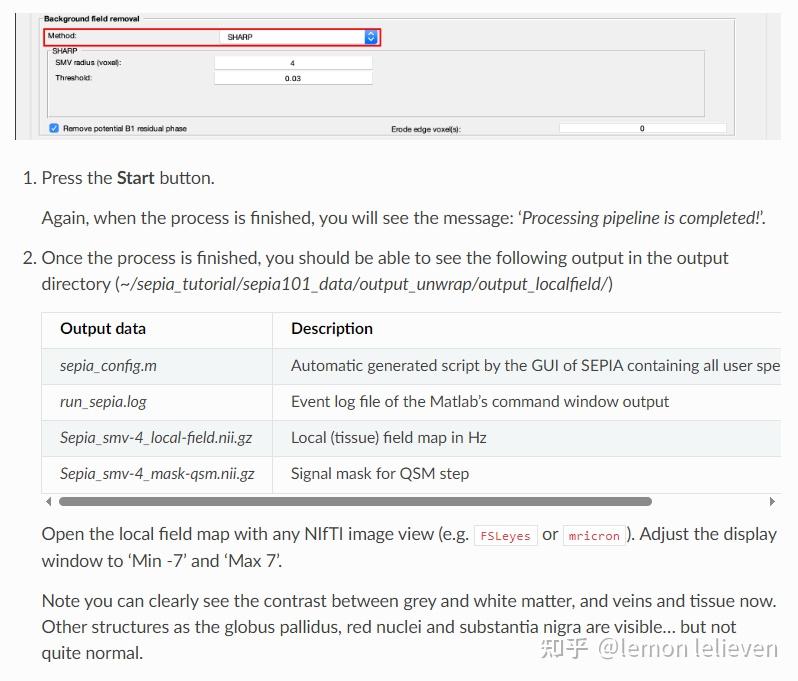The image size is (798, 681).
Task: Open the Method dropdown showing SHARP
Action: [x=290, y=37]
